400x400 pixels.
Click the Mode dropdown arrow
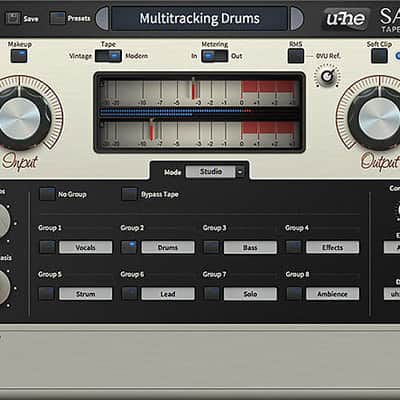(240, 172)
